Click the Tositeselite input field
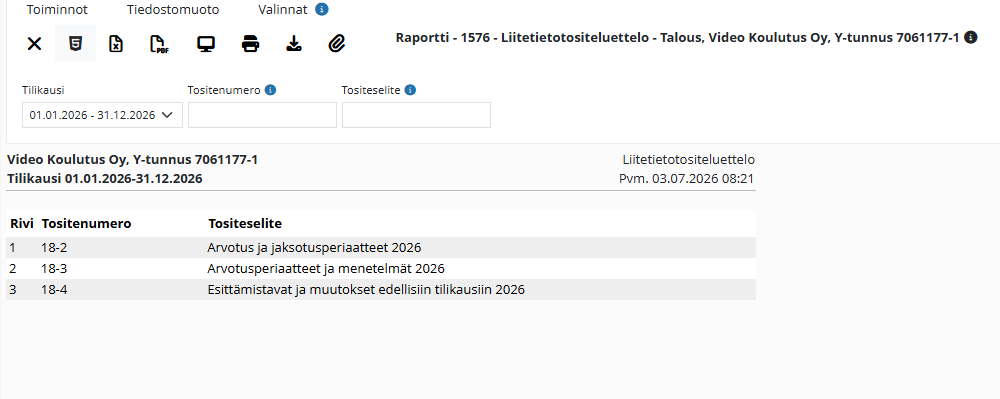The image size is (1000, 399). coord(416,115)
